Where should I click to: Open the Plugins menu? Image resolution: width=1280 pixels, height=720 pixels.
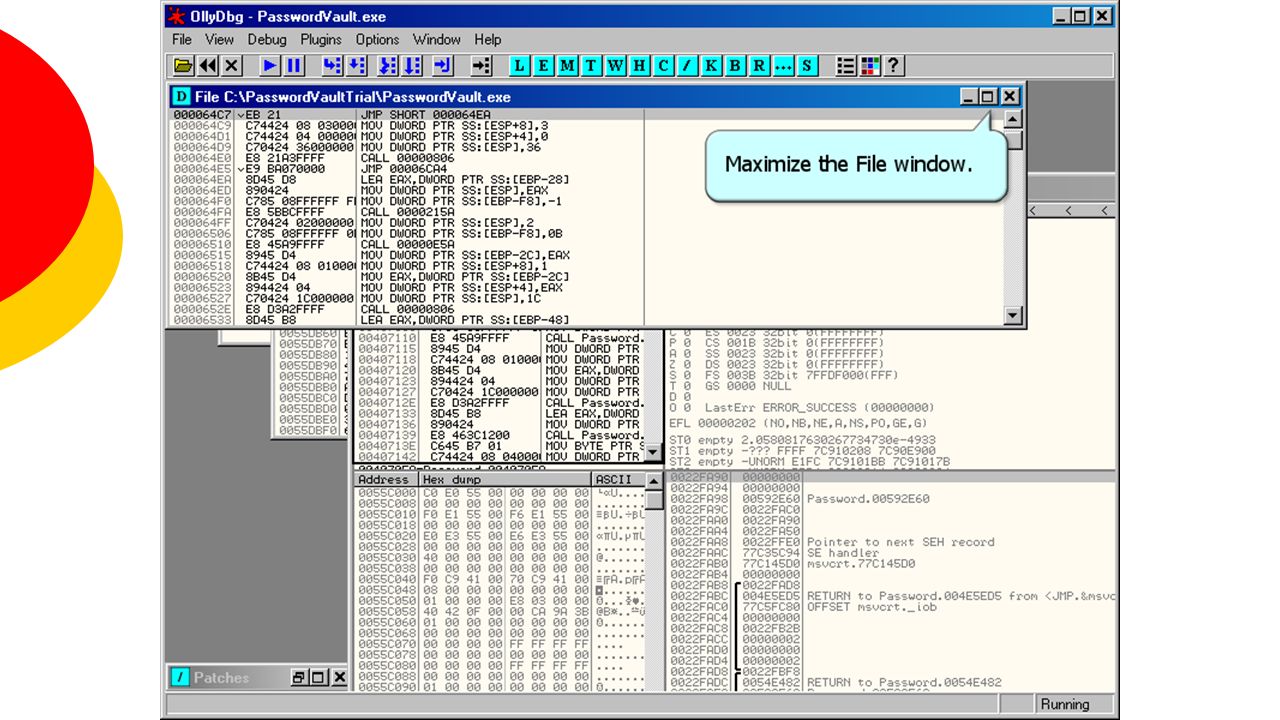321,40
